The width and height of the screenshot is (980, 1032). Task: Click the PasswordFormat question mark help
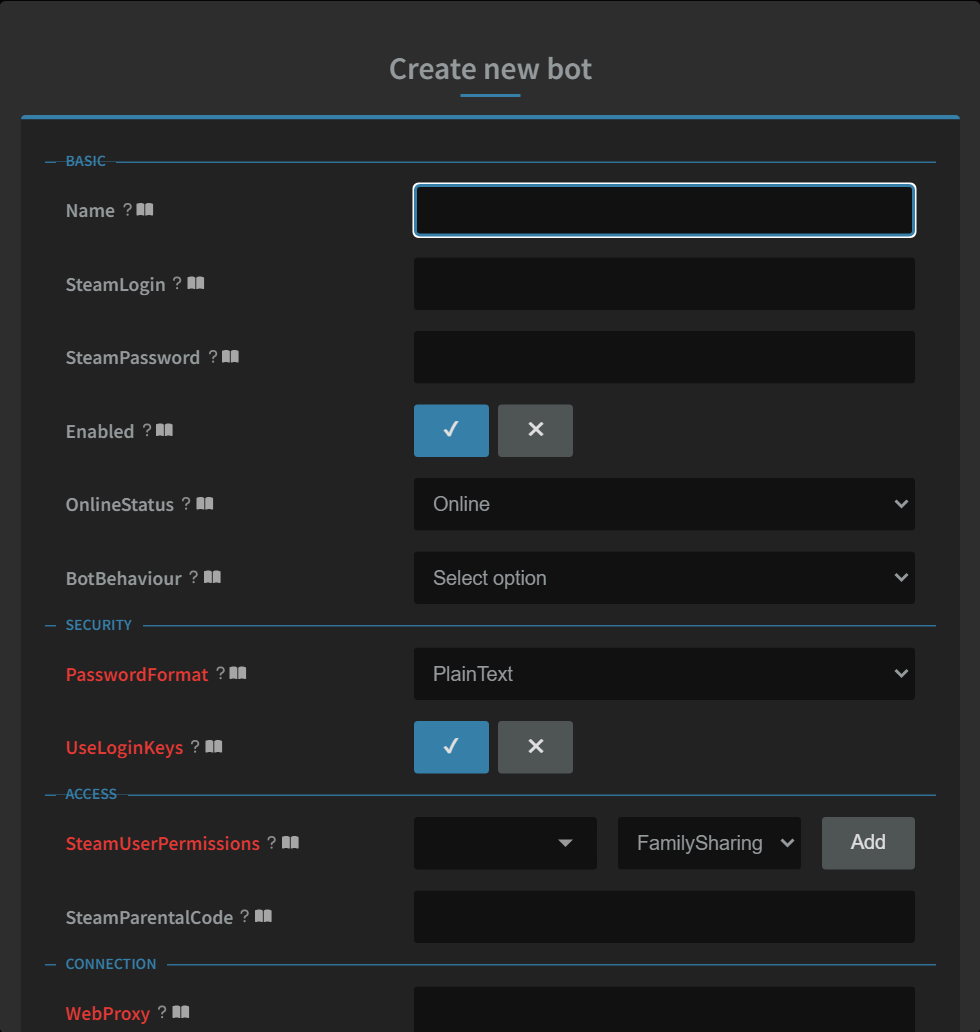point(220,673)
